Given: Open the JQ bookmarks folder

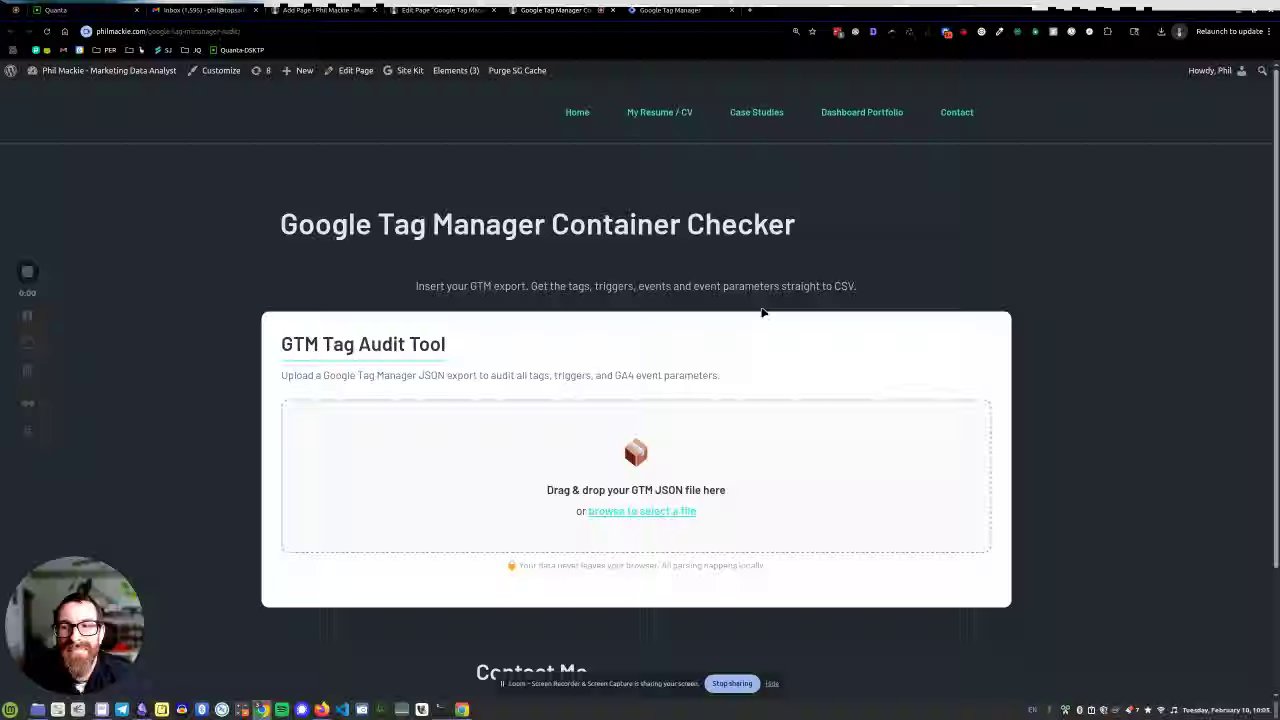Looking at the screenshot, I should click(191, 50).
